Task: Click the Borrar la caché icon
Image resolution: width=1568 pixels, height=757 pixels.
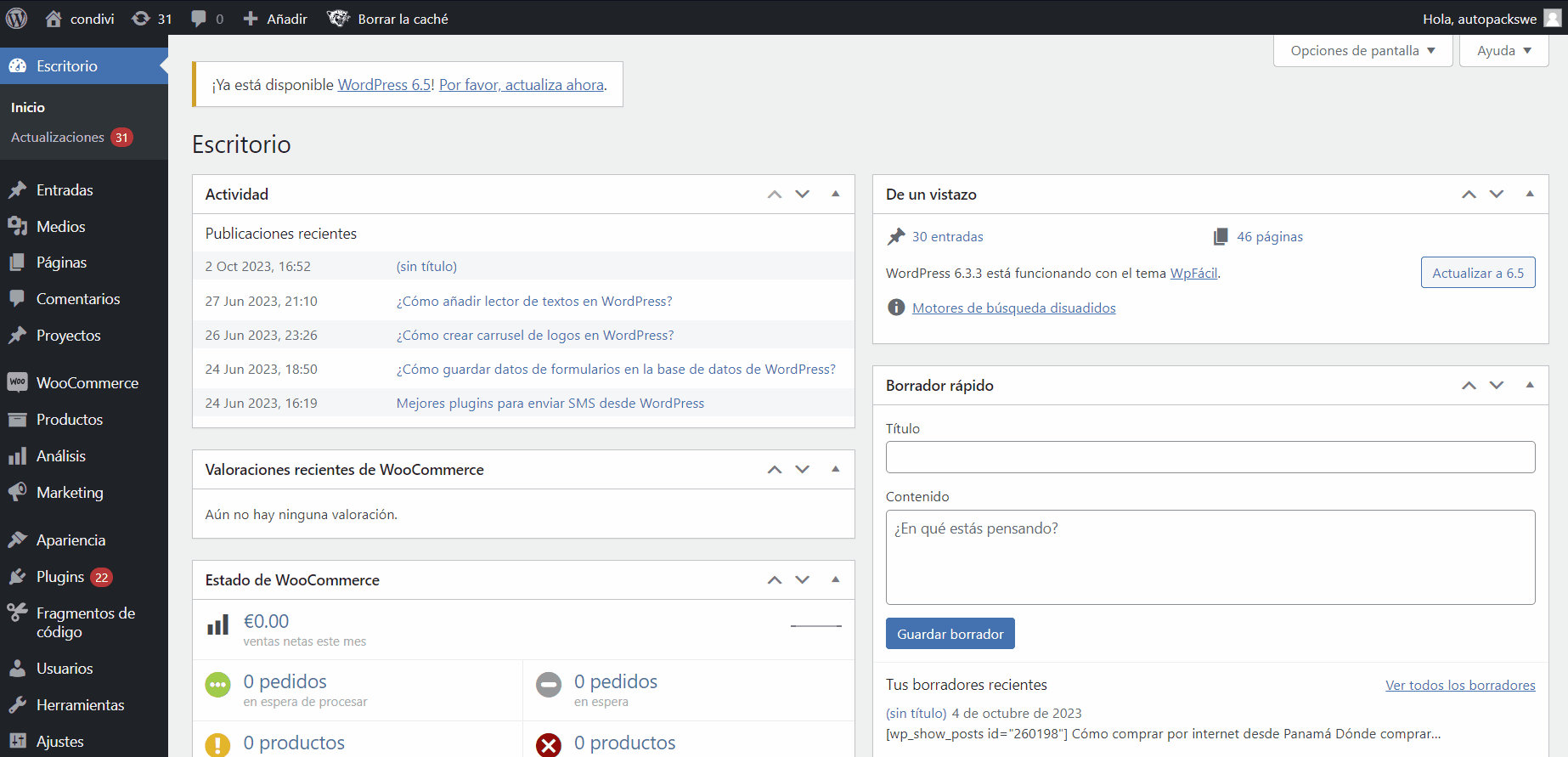Action: point(338,19)
